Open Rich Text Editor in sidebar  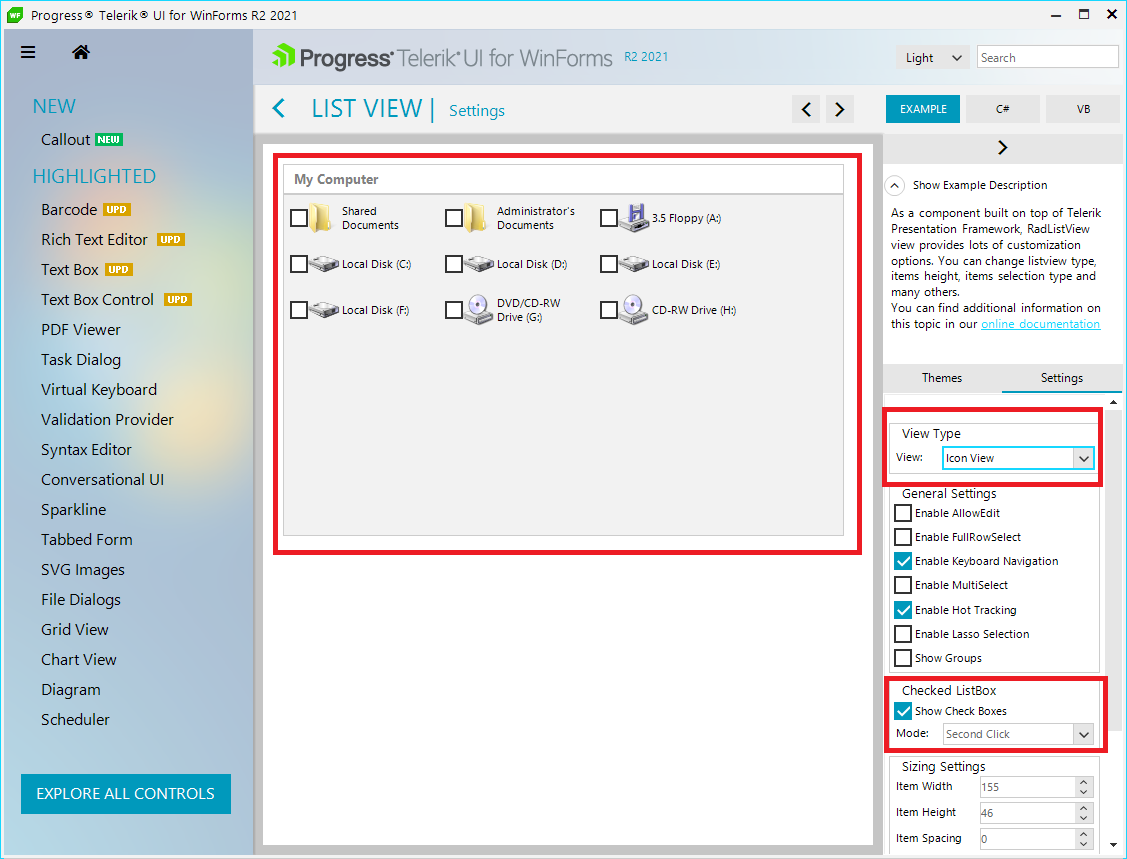(94, 239)
